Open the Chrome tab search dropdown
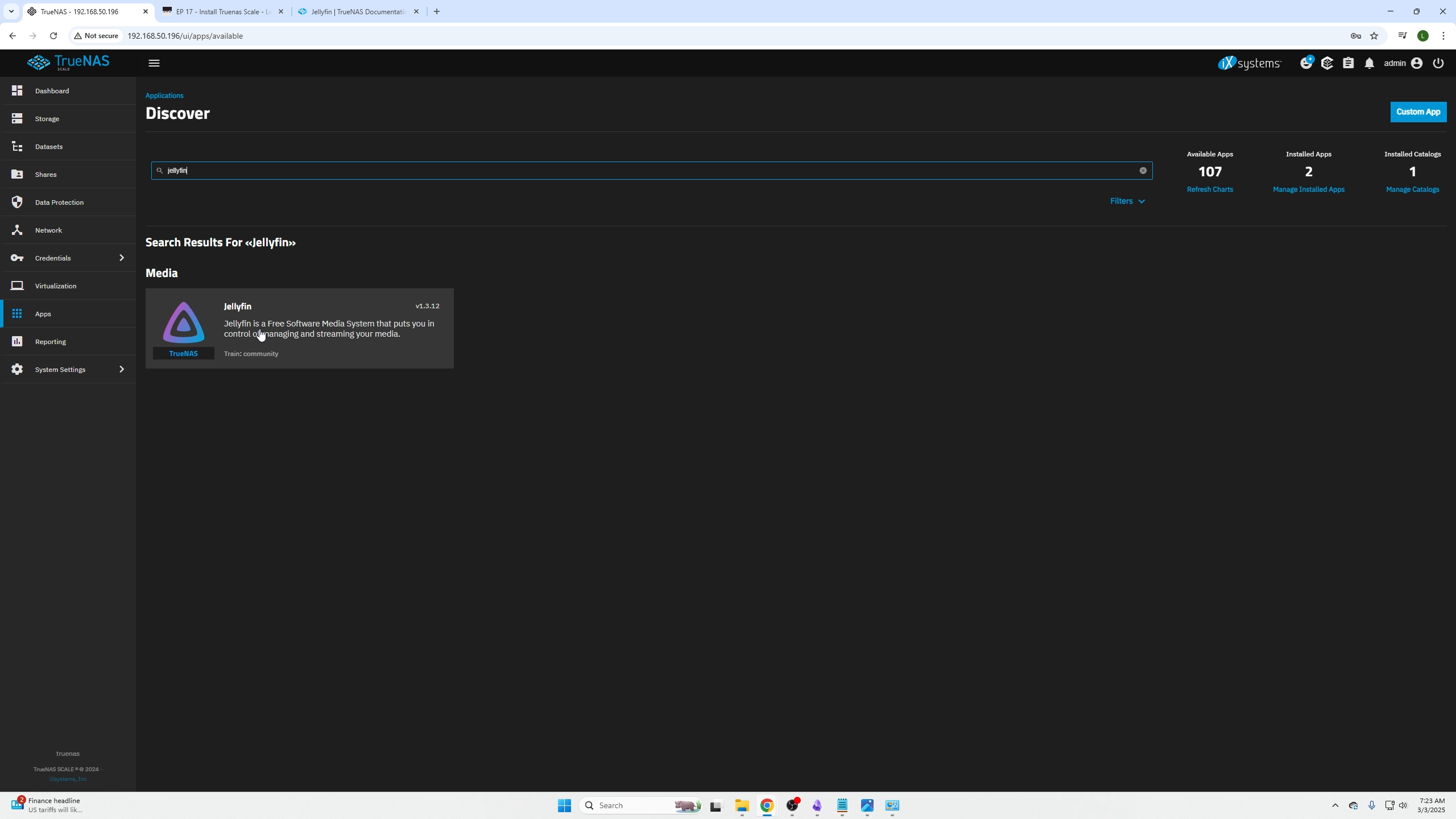This screenshot has height=819, width=1456. point(11,11)
